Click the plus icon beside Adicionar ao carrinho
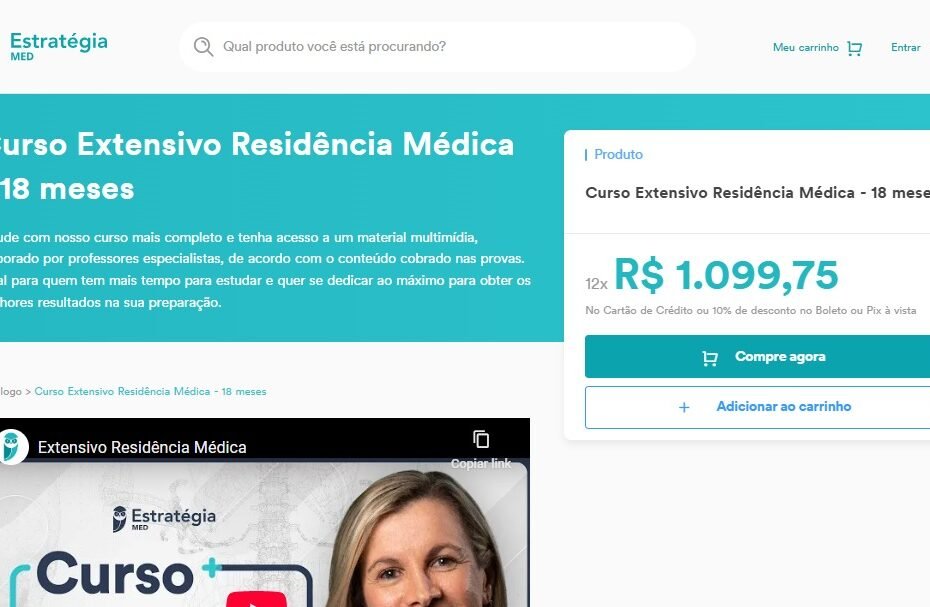930x607 pixels. coord(684,407)
